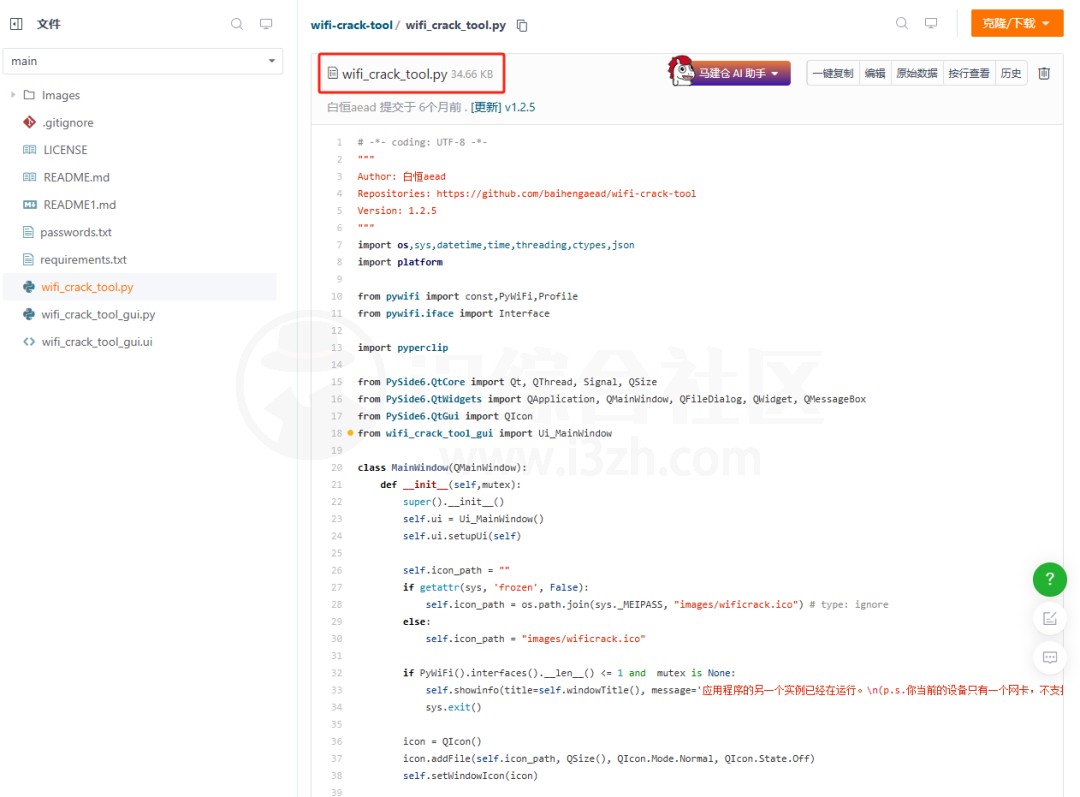Click the header search icon
Viewport: 1080px width, 797px height.
click(902, 23)
